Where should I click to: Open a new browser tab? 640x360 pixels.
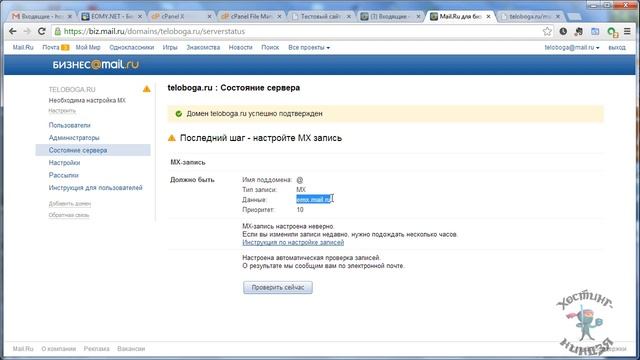pyautogui.click(x=574, y=17)
